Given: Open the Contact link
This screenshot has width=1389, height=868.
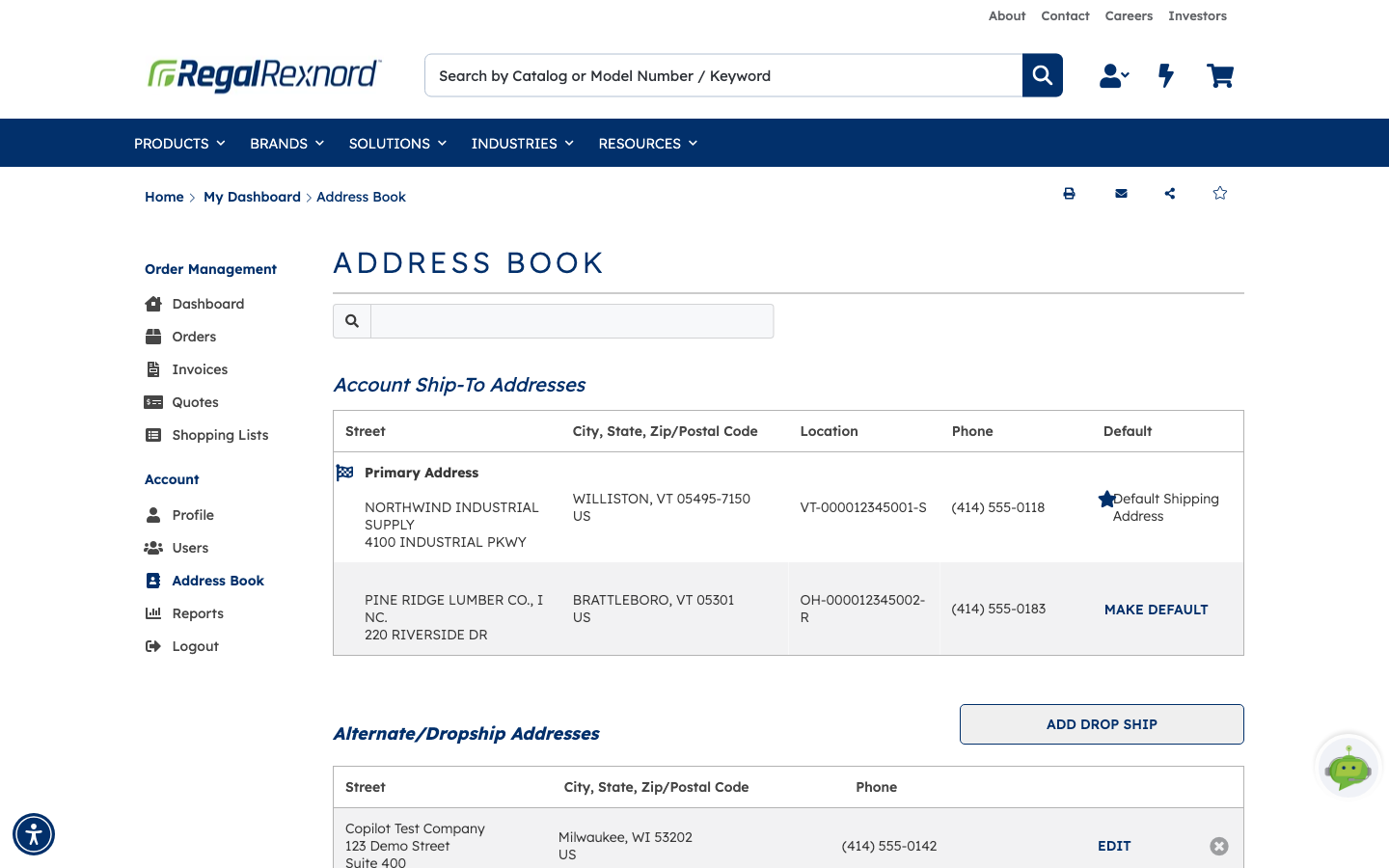Looking at the screenshot, I should (x=1065, y=15).
